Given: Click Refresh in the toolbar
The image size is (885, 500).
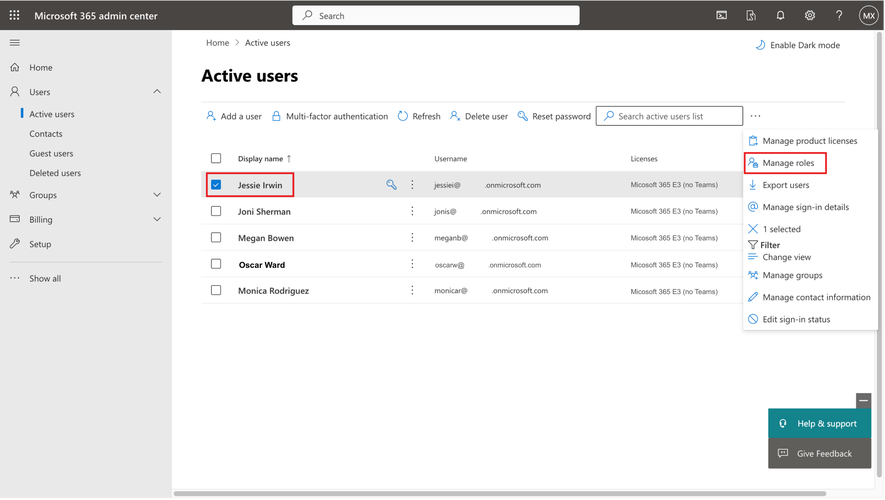Looking at the screenshot, I should coord(419,116).
